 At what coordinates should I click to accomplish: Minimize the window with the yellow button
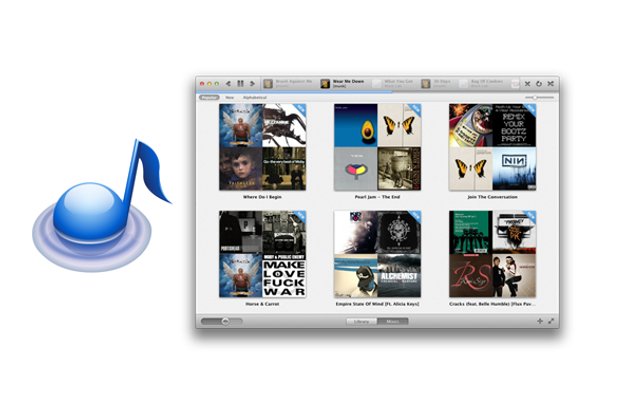tap(209, 84)
